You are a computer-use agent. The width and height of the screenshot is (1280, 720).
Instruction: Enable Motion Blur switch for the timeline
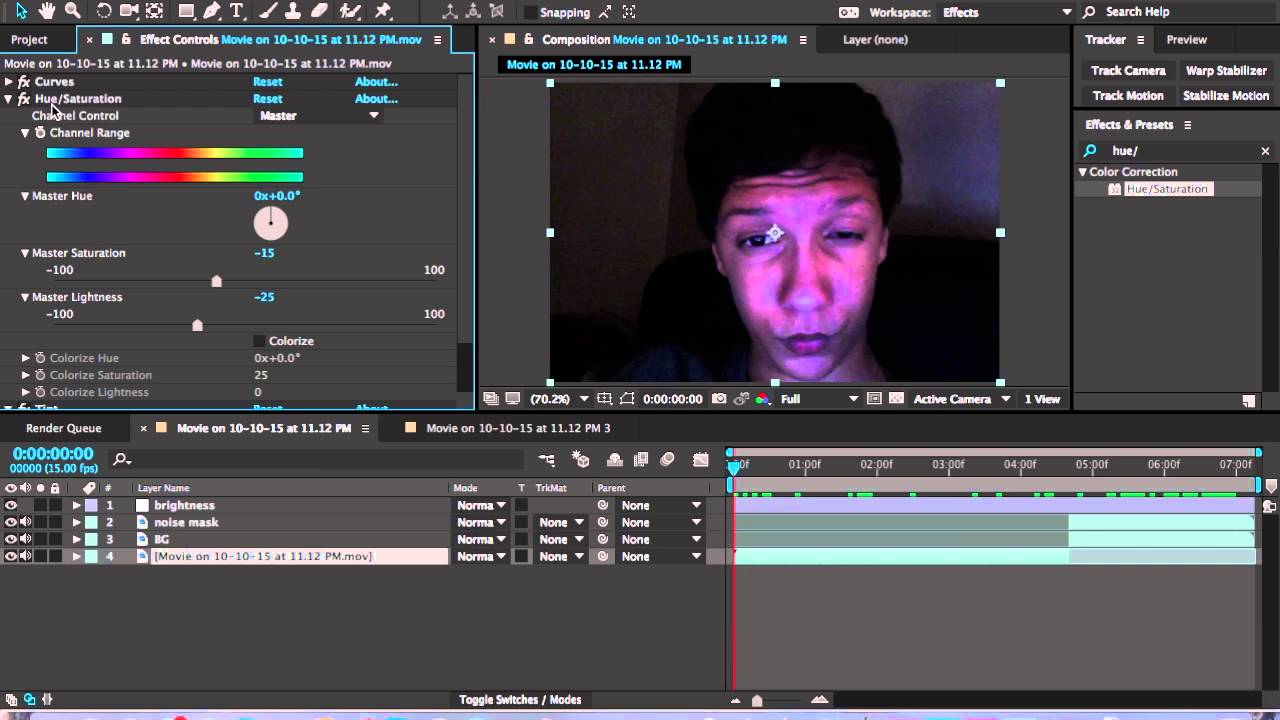pyautogui.click(x=668, y=460)
